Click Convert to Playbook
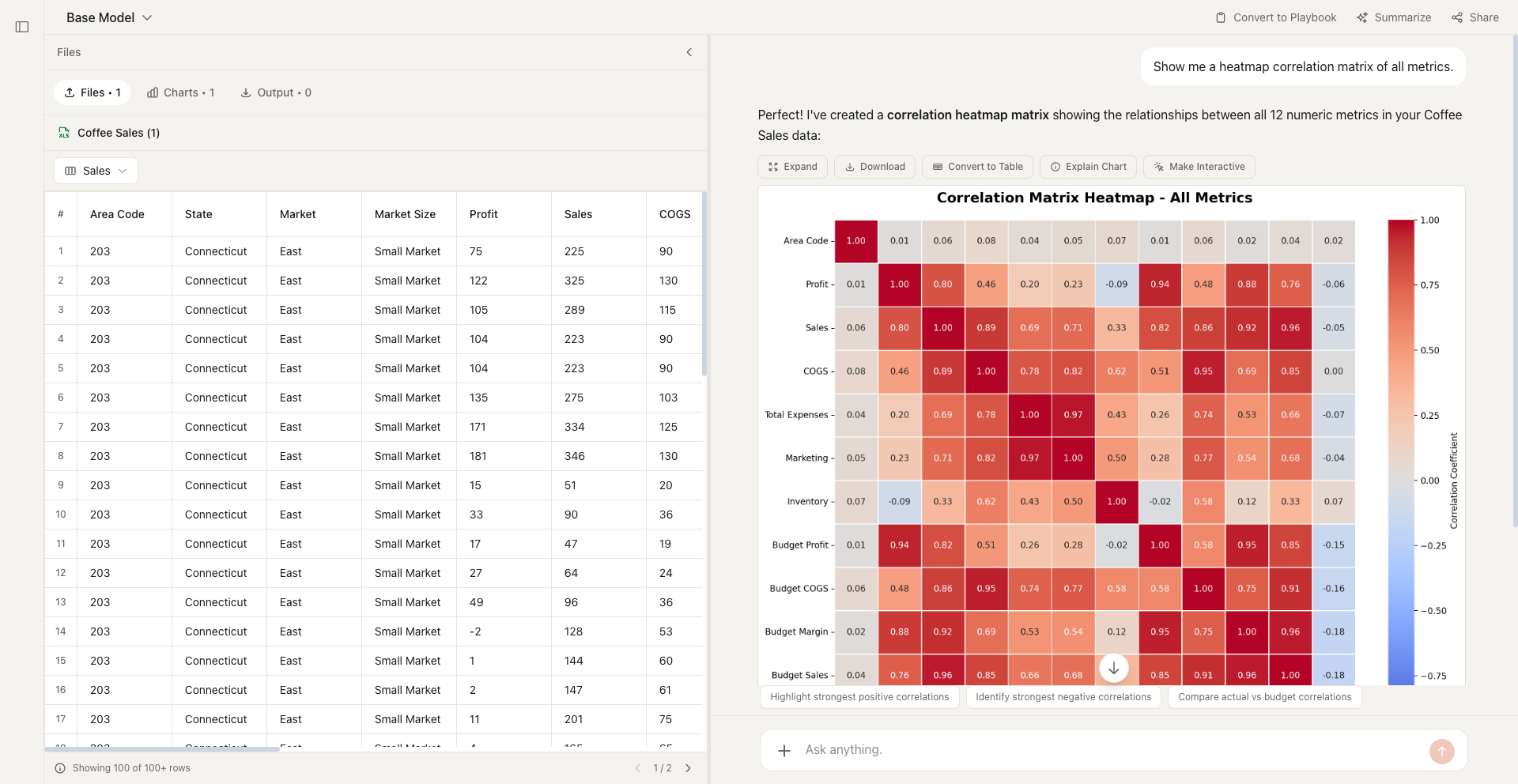1518x784 pixels. pyautogui.click(x=1274, y=17)
